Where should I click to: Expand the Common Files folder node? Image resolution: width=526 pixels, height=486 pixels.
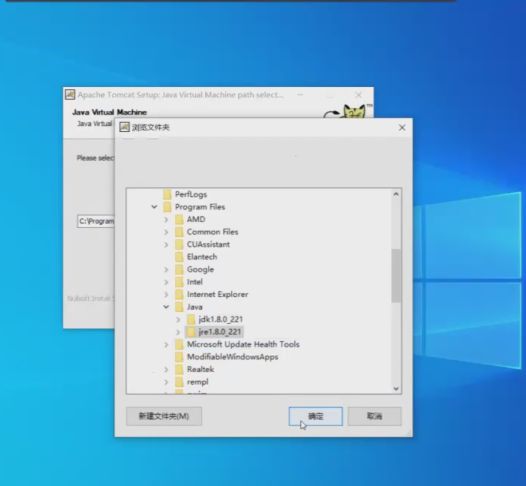point(166,232)
